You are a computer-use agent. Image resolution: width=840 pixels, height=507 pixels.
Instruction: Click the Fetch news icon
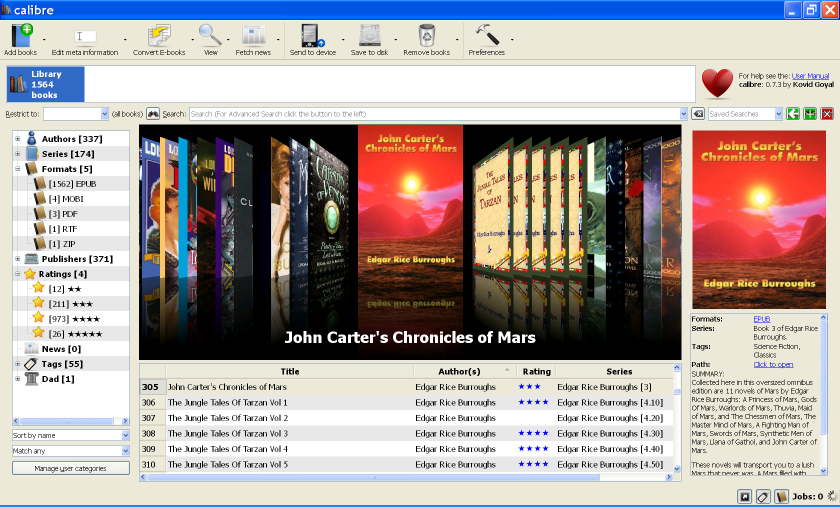pos(253,35)
